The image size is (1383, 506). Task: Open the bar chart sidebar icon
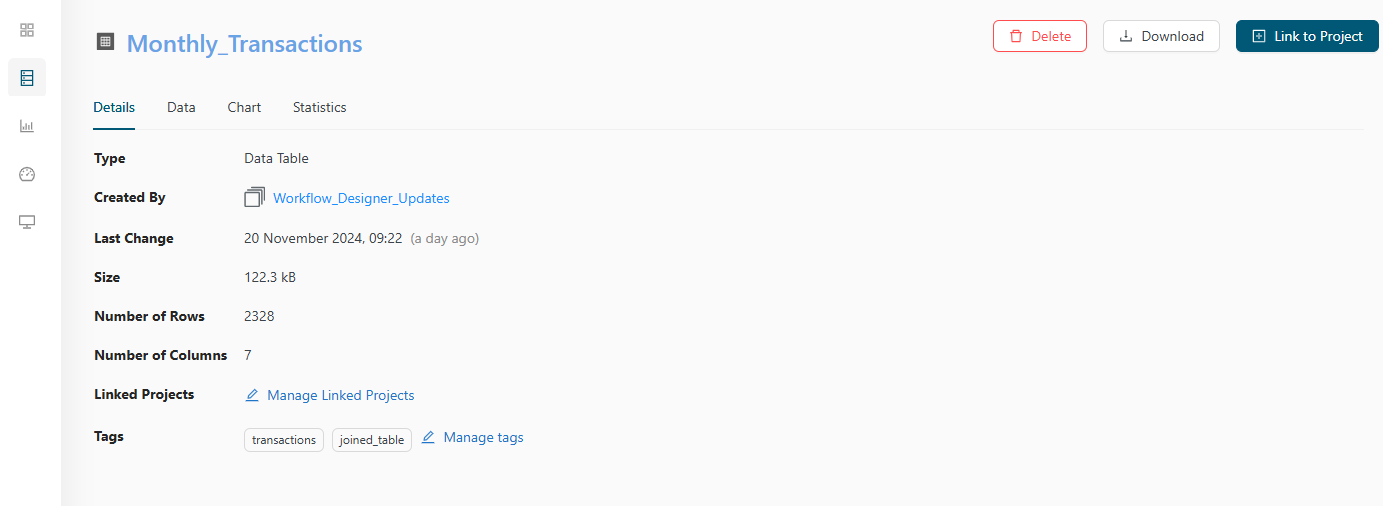point(27,126)
